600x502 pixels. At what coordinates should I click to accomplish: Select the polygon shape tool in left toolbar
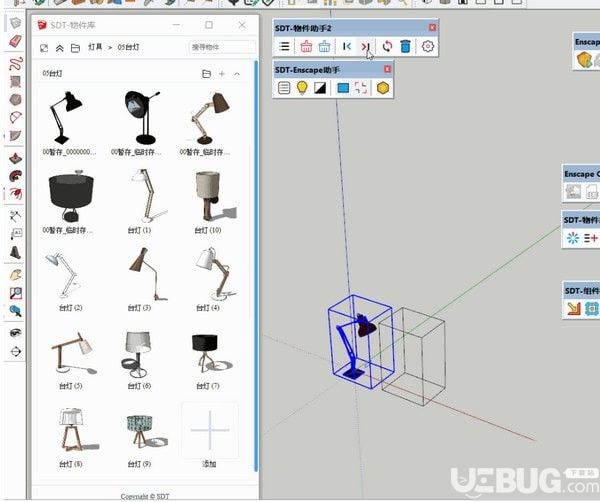[15, 99]
